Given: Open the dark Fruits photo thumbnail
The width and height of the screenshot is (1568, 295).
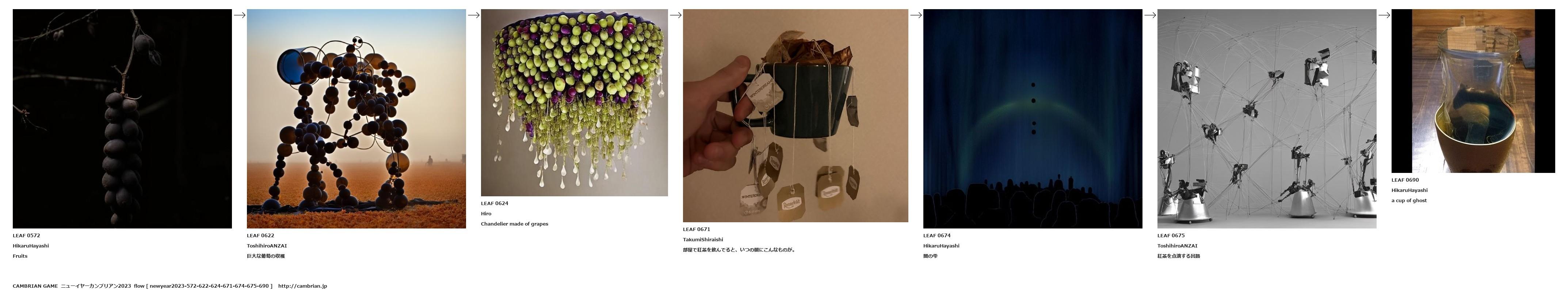Looking at the screenshot, I should [122, 119].
